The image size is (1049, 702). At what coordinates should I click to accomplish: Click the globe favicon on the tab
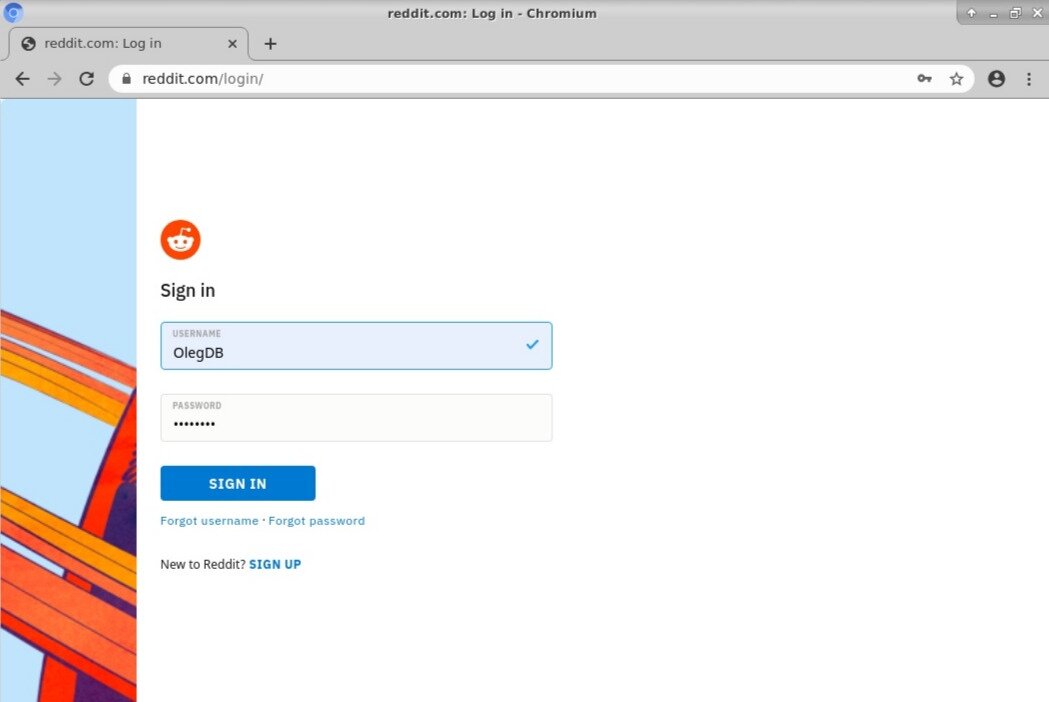tap(28, 43)
